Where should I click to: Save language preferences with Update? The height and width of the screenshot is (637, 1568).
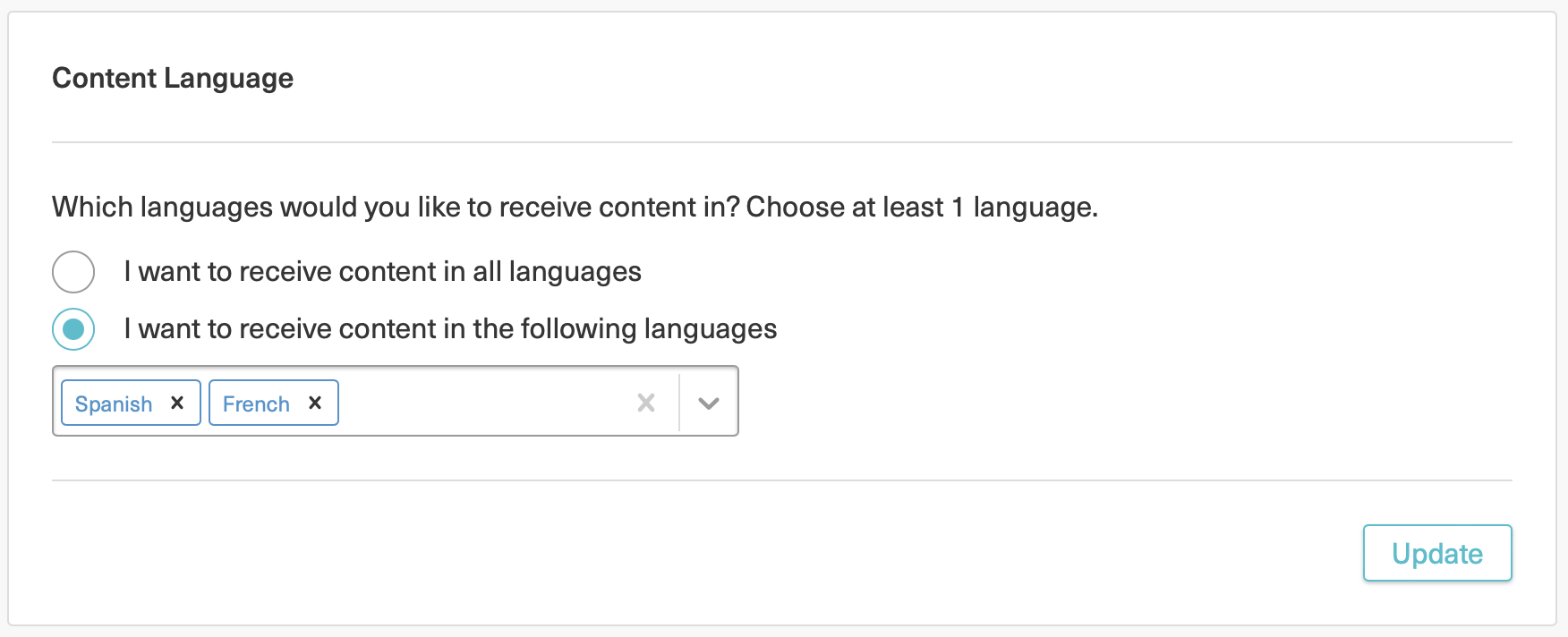click(1436, 554)
